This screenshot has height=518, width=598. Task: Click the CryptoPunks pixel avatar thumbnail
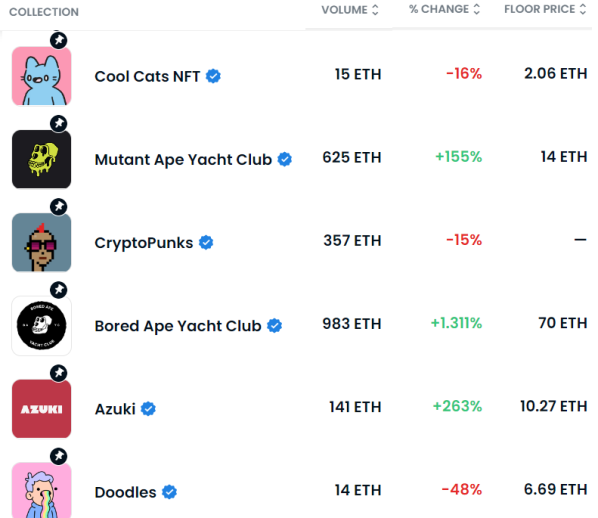42,243
